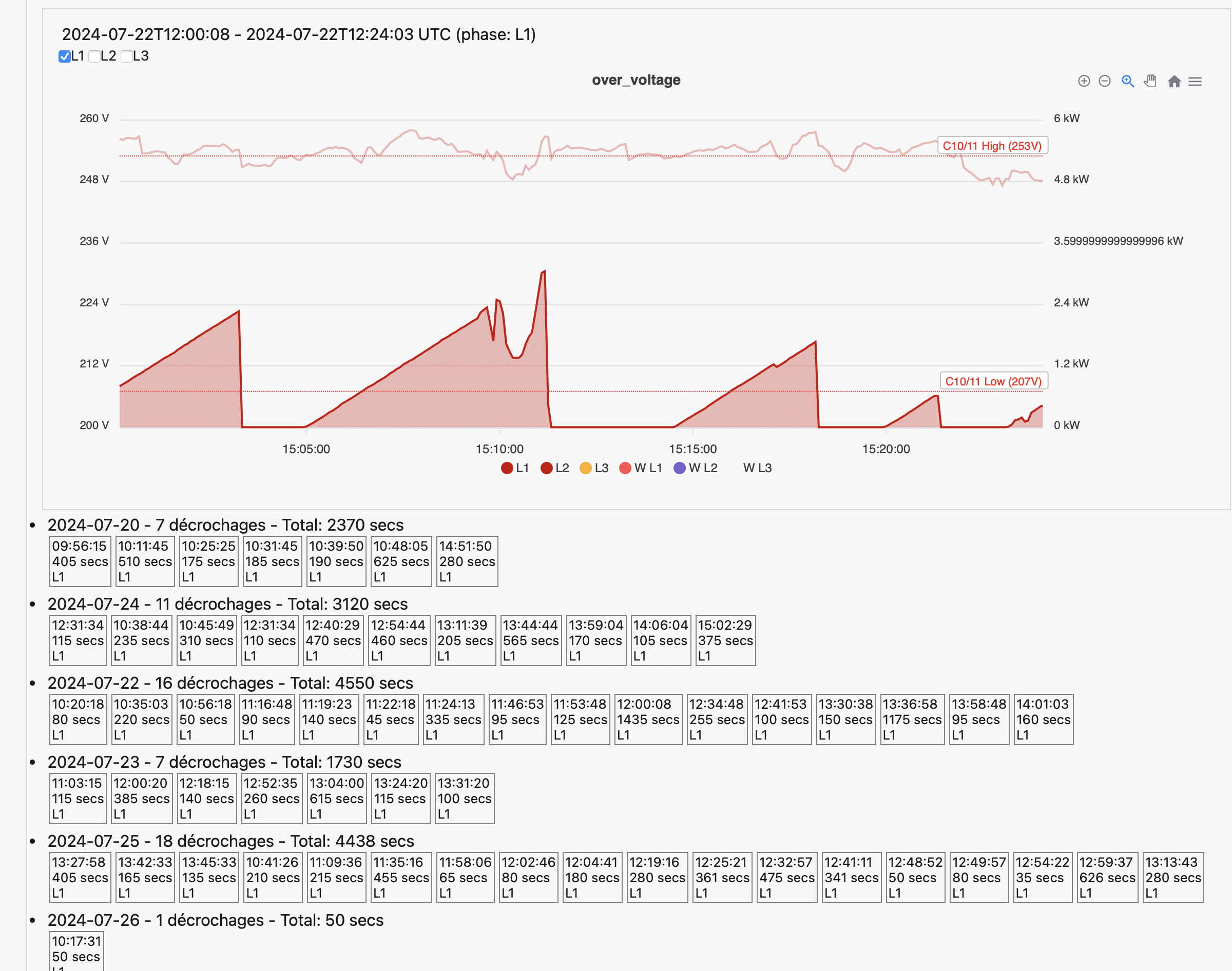Click the C10/11 High (253V) annotation label
This screenshot has height=971, width=1232.
(x=992, y=146)
